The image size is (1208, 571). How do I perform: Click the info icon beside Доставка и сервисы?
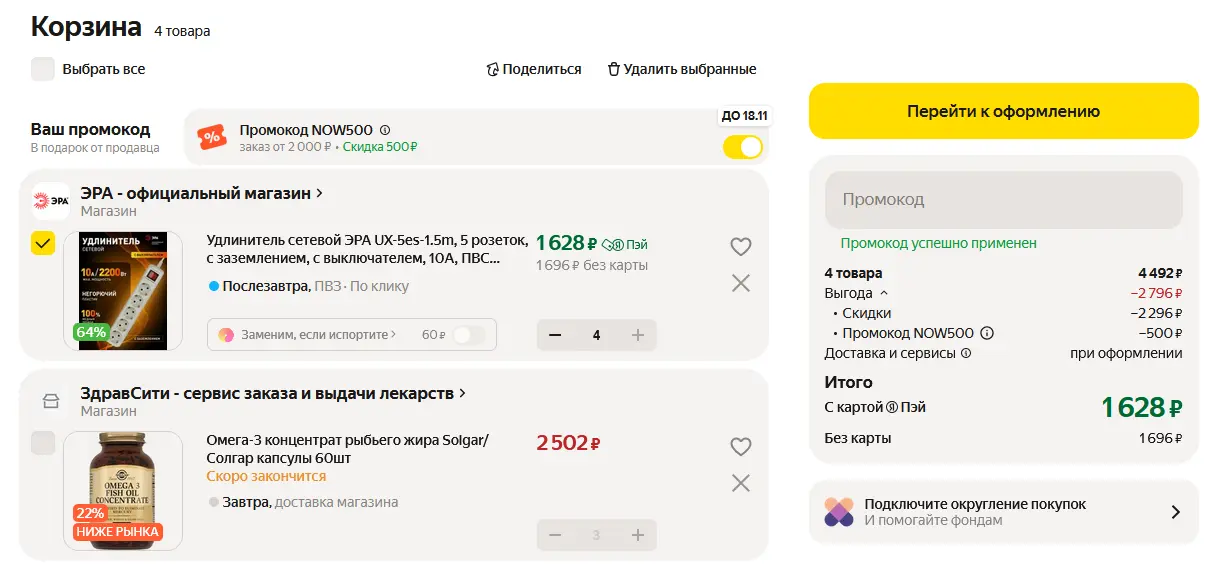966,353
